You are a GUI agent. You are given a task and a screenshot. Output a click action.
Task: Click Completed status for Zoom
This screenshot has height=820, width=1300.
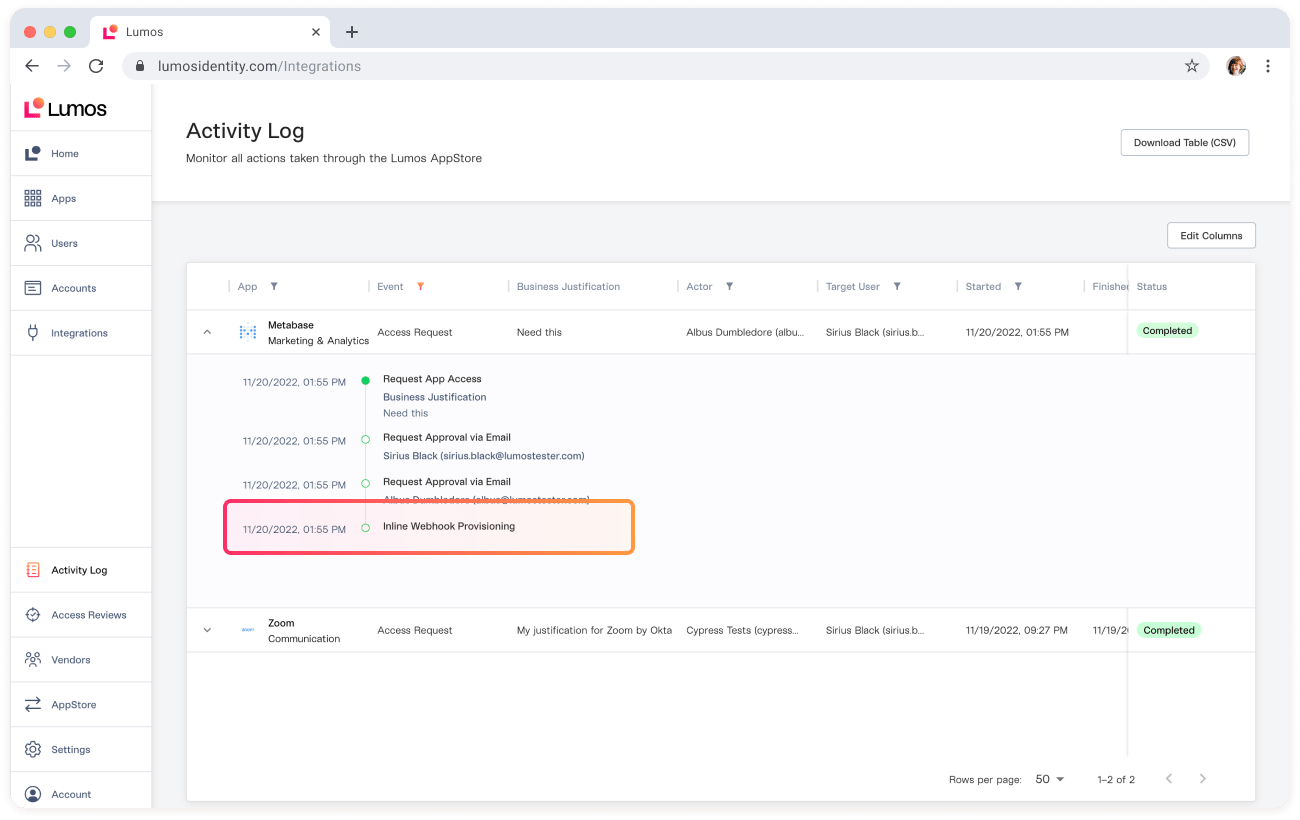[1168, 630]
